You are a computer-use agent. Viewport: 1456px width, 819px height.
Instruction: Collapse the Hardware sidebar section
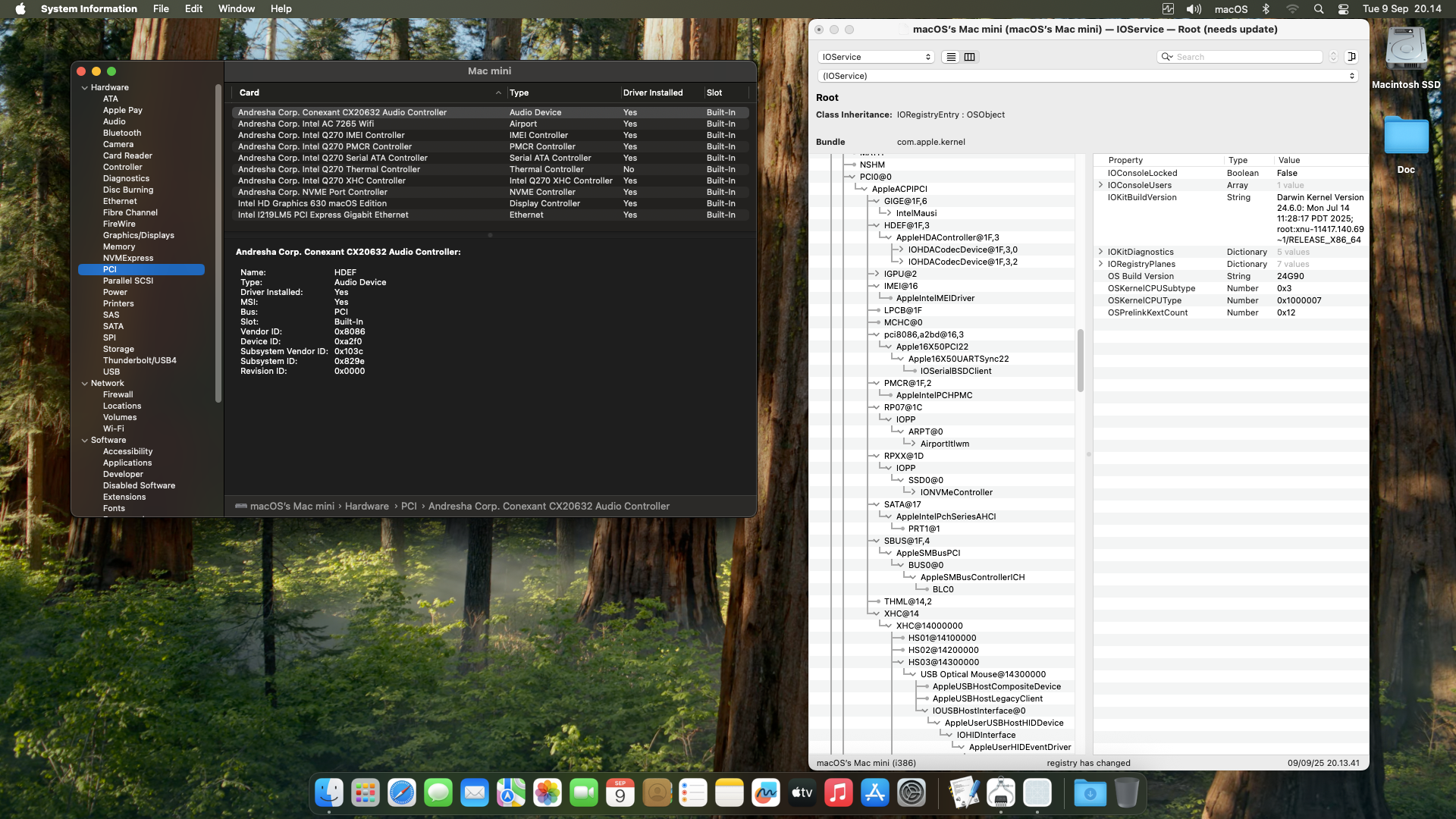[x=85, y=88]
